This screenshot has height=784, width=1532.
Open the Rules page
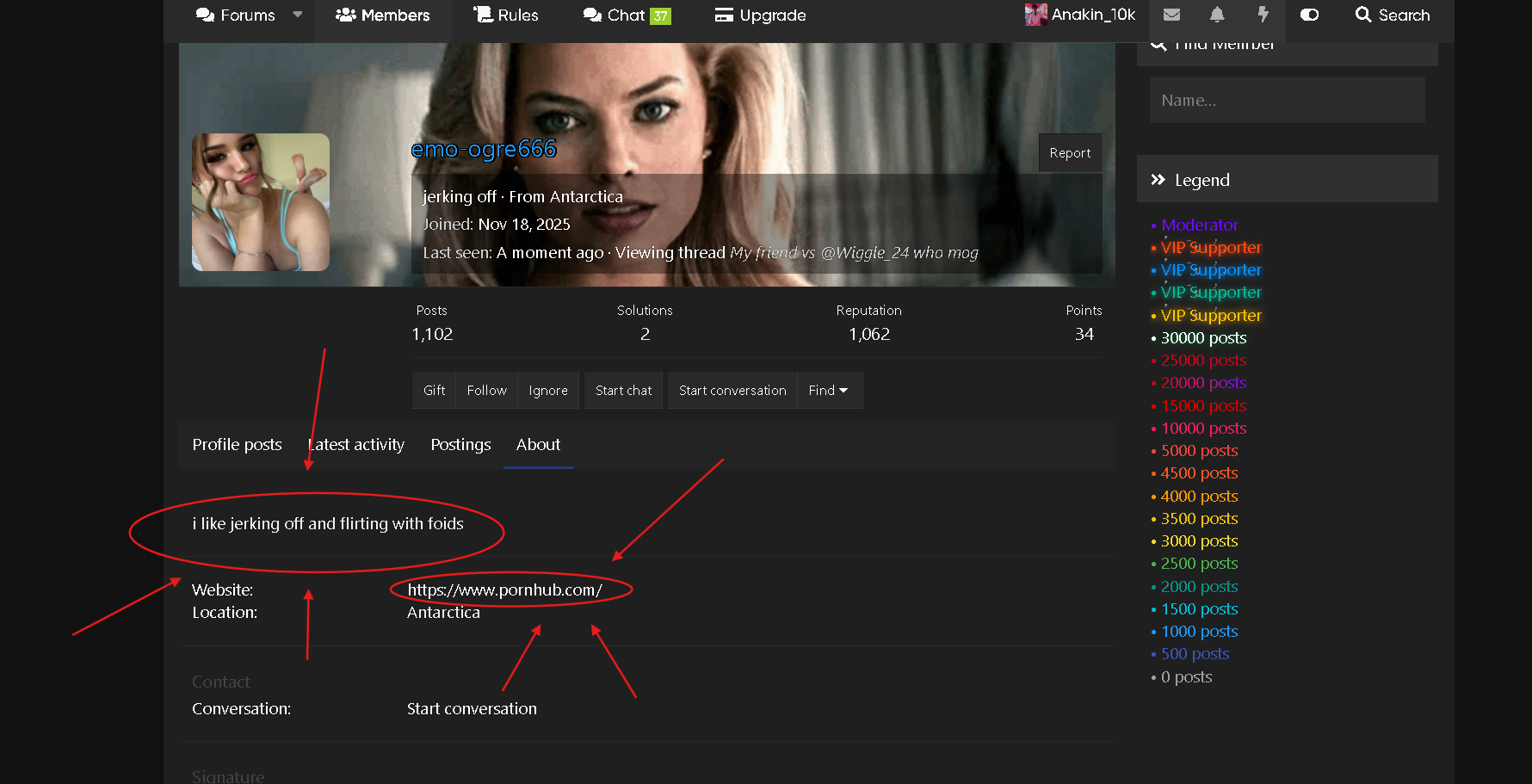tap(506, 15)
